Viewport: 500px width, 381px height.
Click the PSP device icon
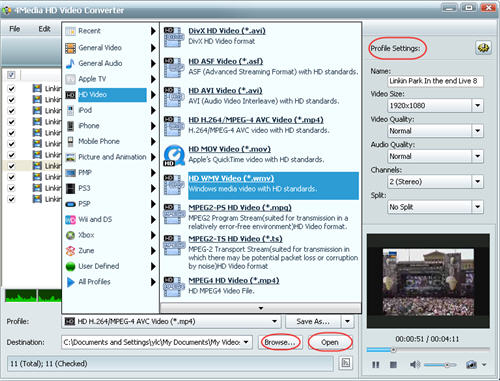(70, 204)
